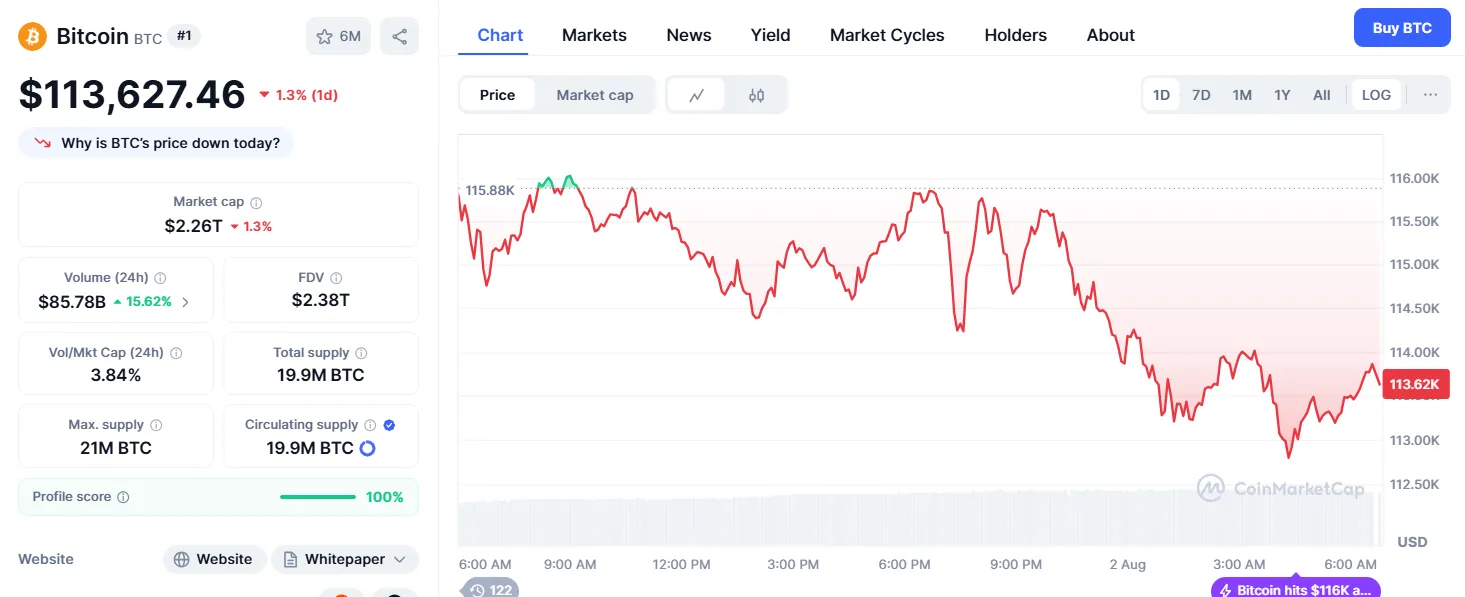The width and height of the screenshot is (1465, 597).
Task: Toggle the LOG scale on the chart
Action: 1376,94
